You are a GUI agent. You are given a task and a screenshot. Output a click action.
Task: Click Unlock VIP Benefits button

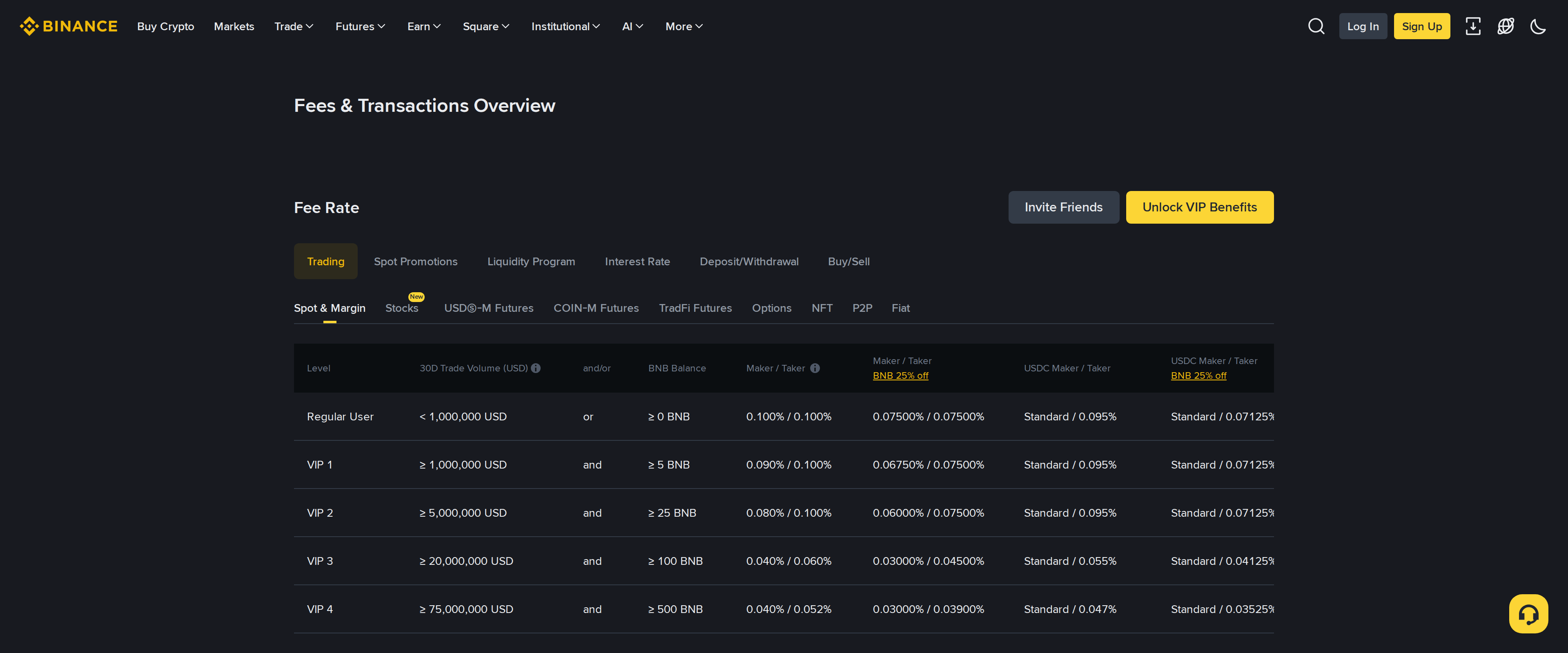1199,207
